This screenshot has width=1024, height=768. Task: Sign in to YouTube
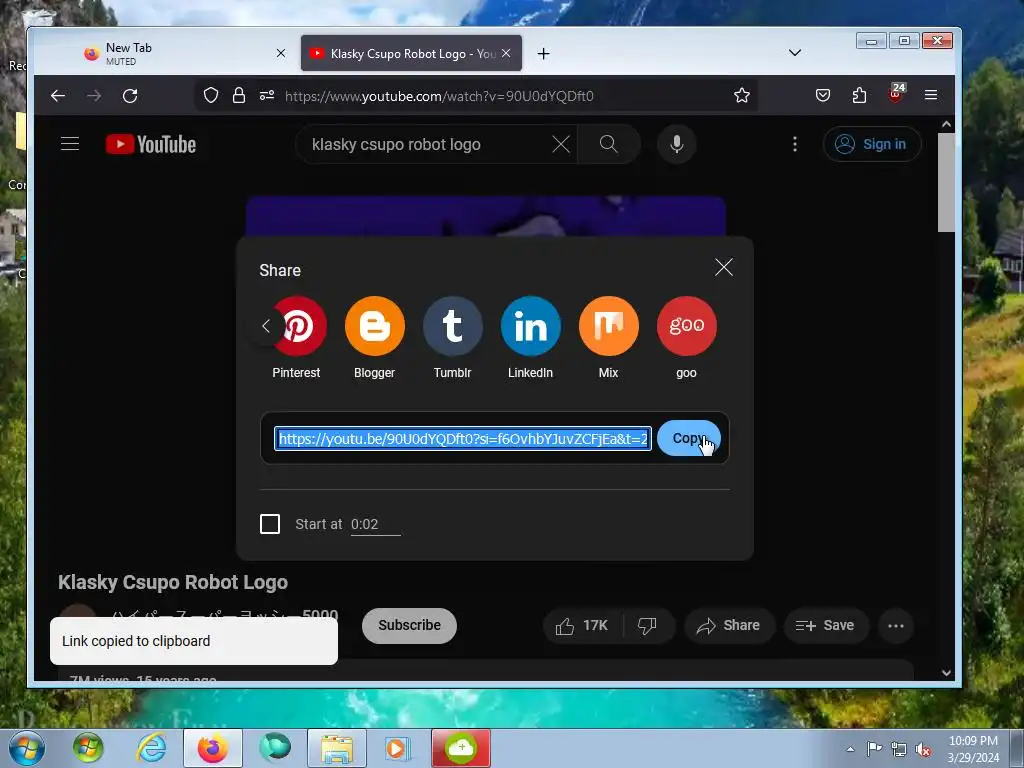872,144
